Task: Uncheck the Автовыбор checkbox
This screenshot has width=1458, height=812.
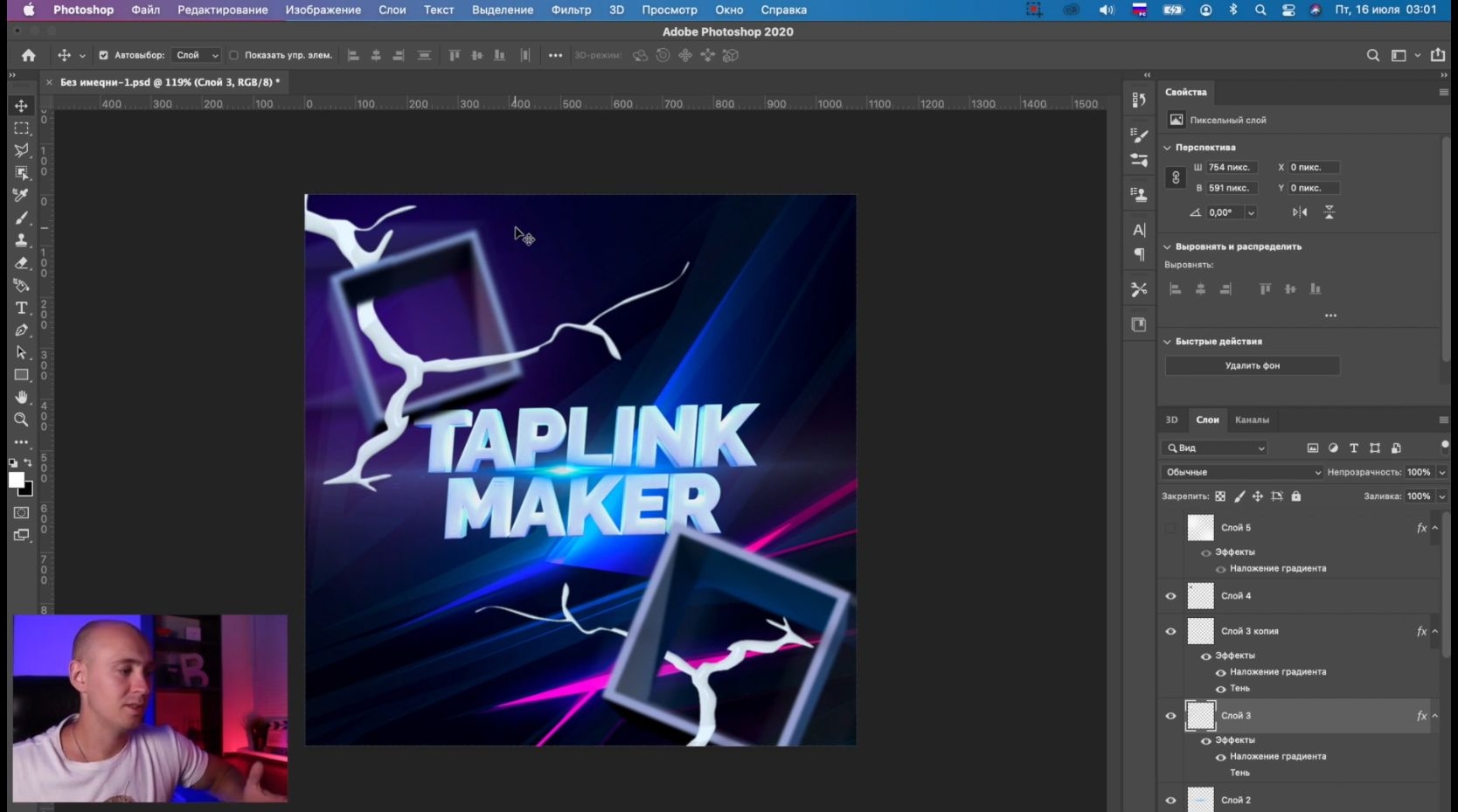Action: [x=103, y=55]
